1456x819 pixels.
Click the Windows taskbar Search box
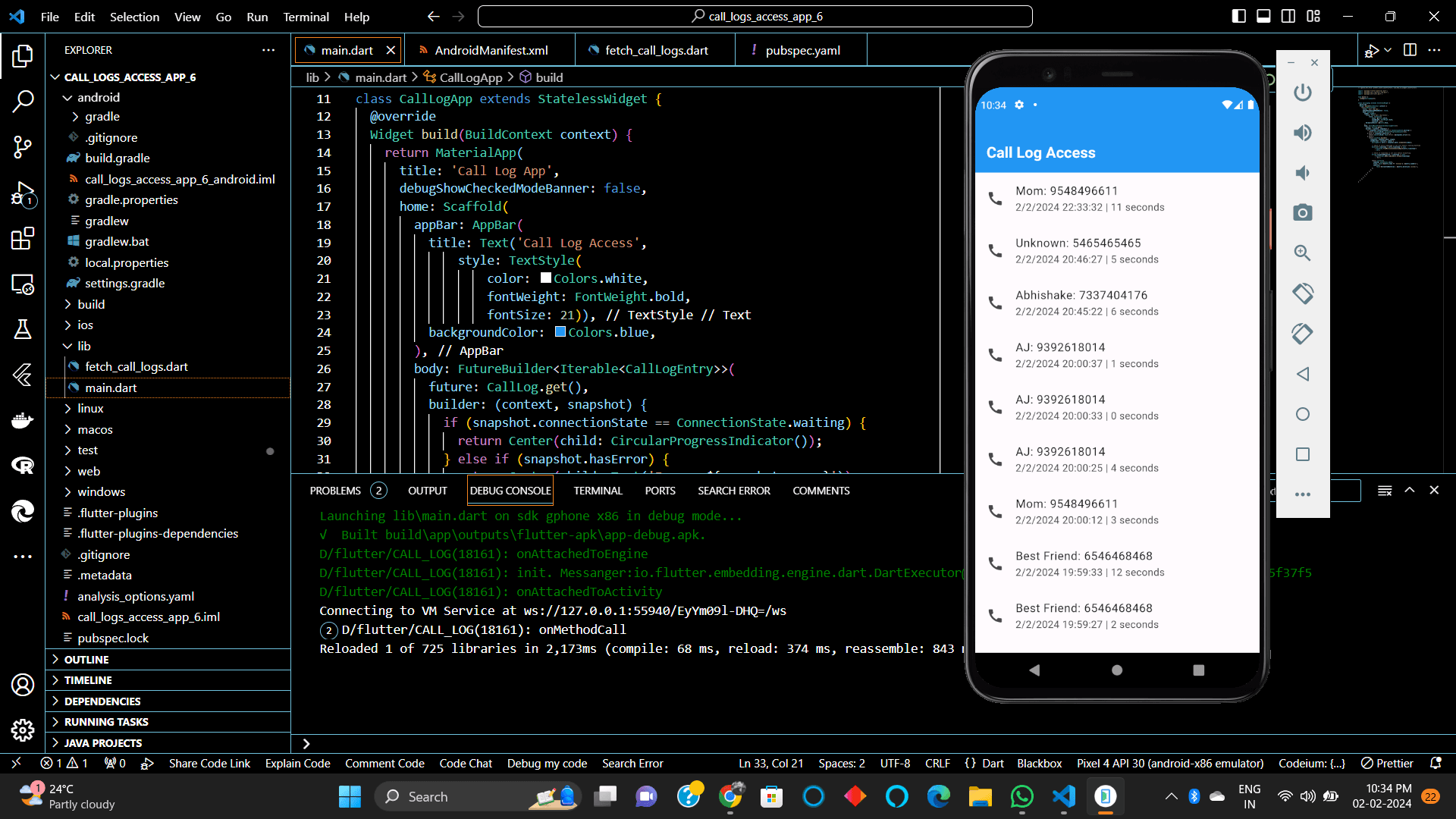(478, 796)
